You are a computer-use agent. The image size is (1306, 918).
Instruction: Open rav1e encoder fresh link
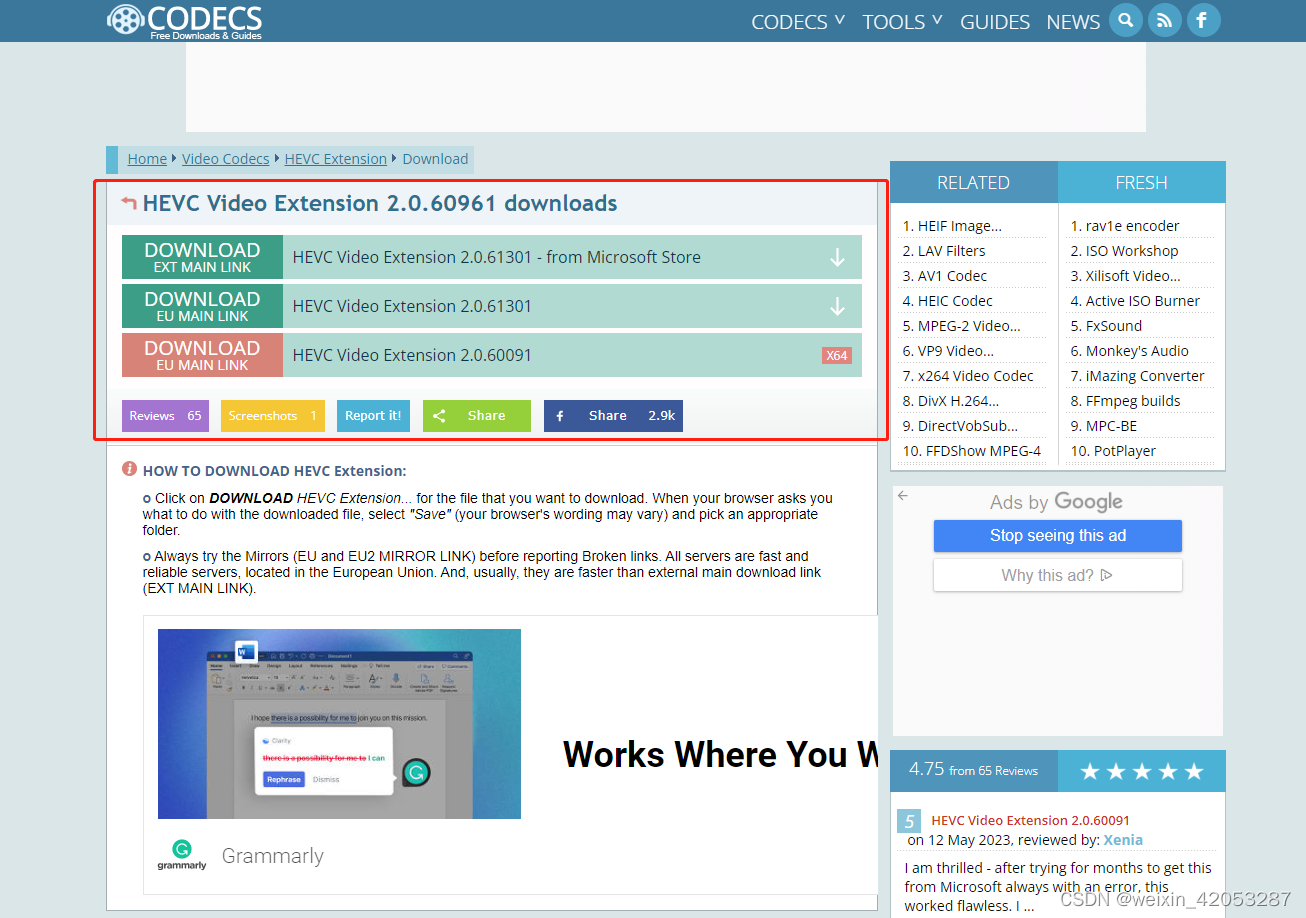1132,226
